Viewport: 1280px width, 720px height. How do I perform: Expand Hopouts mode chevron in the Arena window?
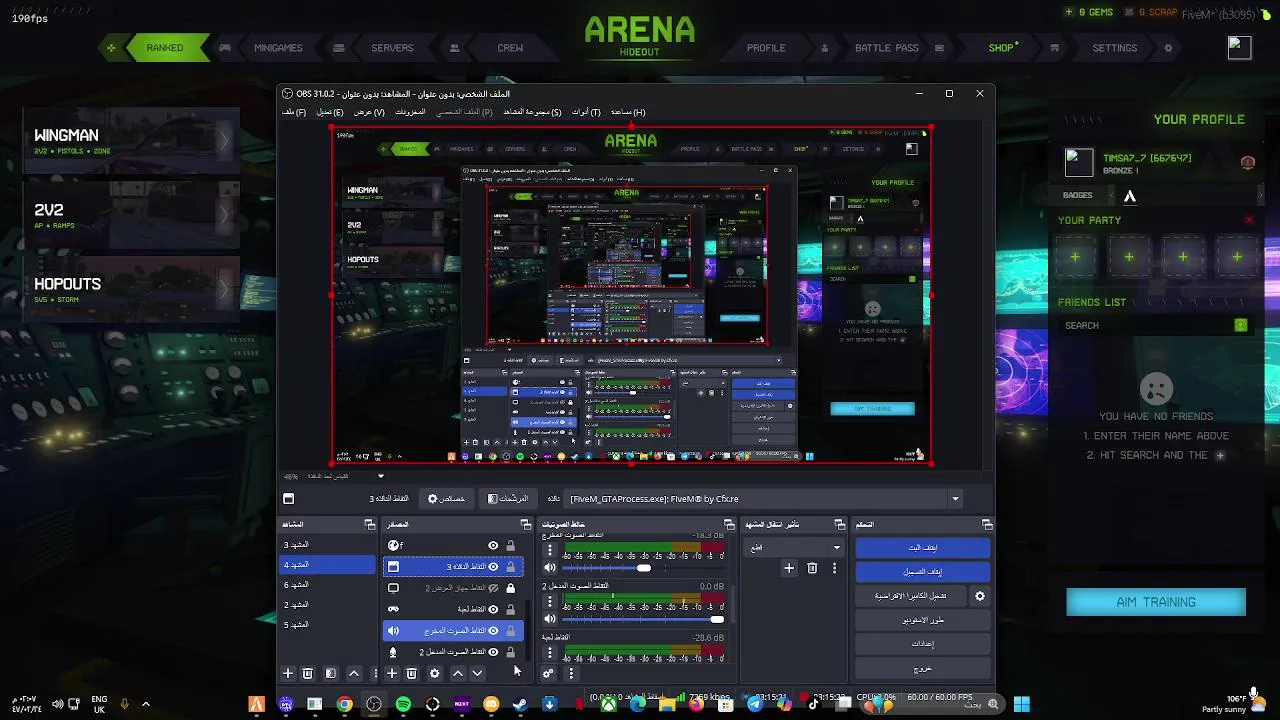point(224,290)
